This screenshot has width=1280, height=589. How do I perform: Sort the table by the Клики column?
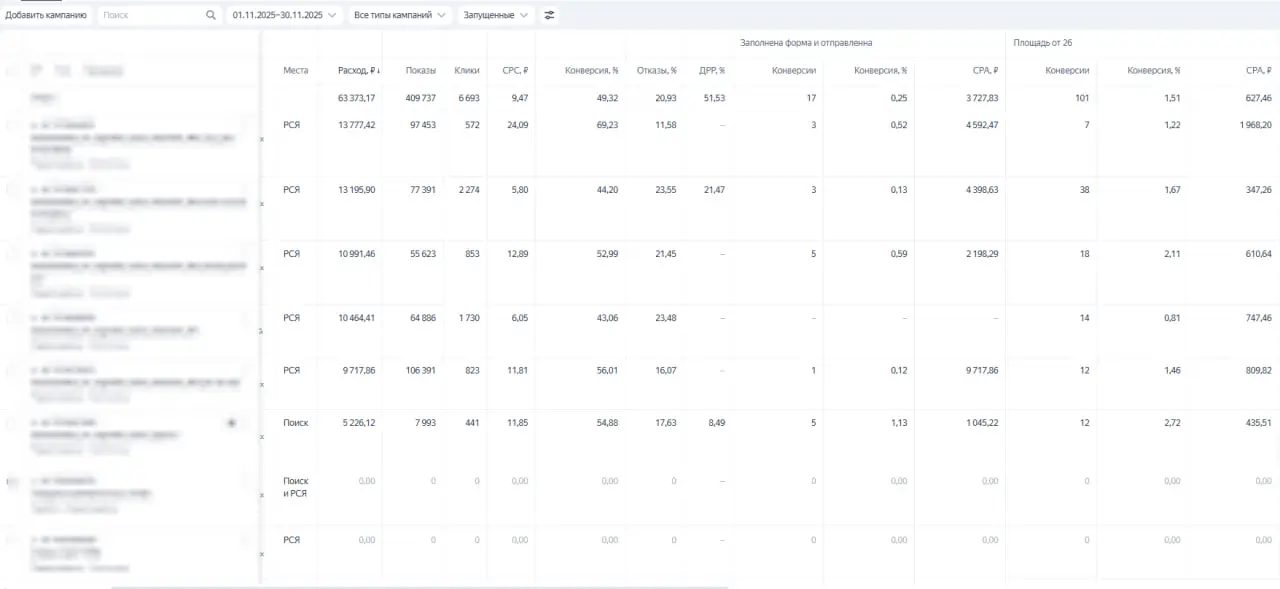point(466,71)
